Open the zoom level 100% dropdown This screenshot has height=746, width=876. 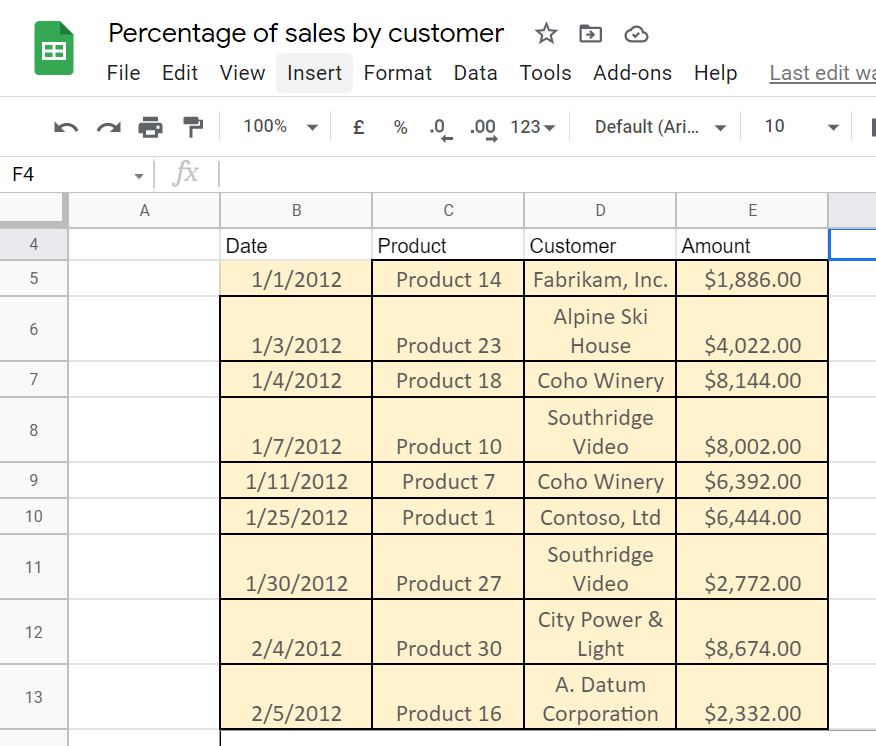(280, 127)
